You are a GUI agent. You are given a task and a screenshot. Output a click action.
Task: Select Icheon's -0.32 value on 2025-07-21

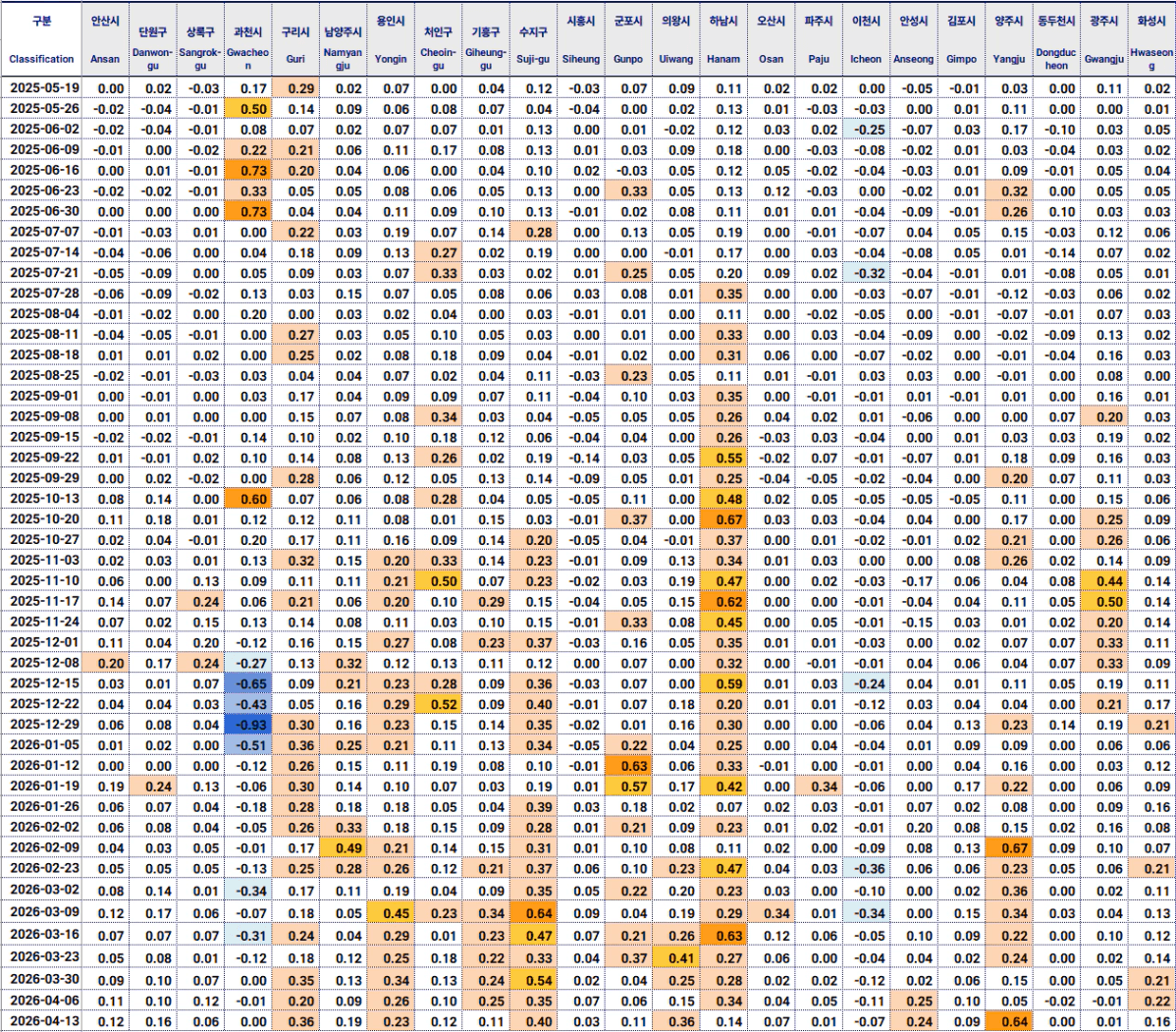coord(866,273)
